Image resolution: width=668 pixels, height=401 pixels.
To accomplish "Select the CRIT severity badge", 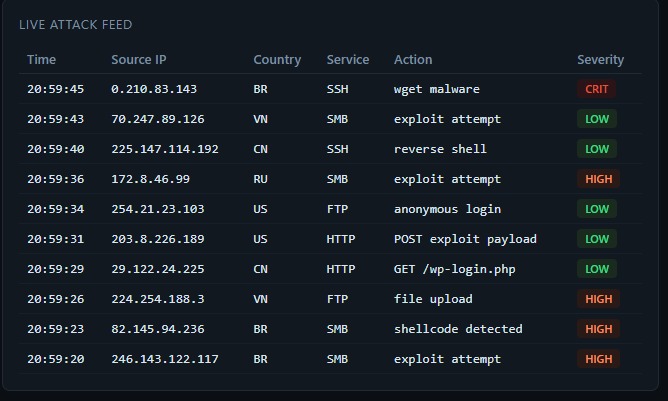I will (x=596, y=89).
